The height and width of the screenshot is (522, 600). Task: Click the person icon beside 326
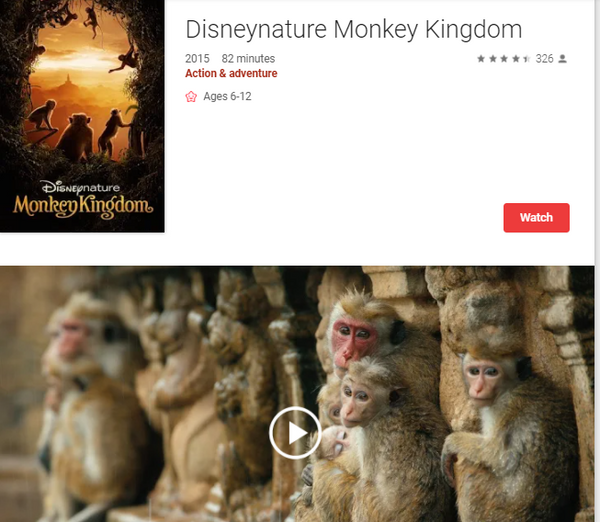tap(562, 59)
